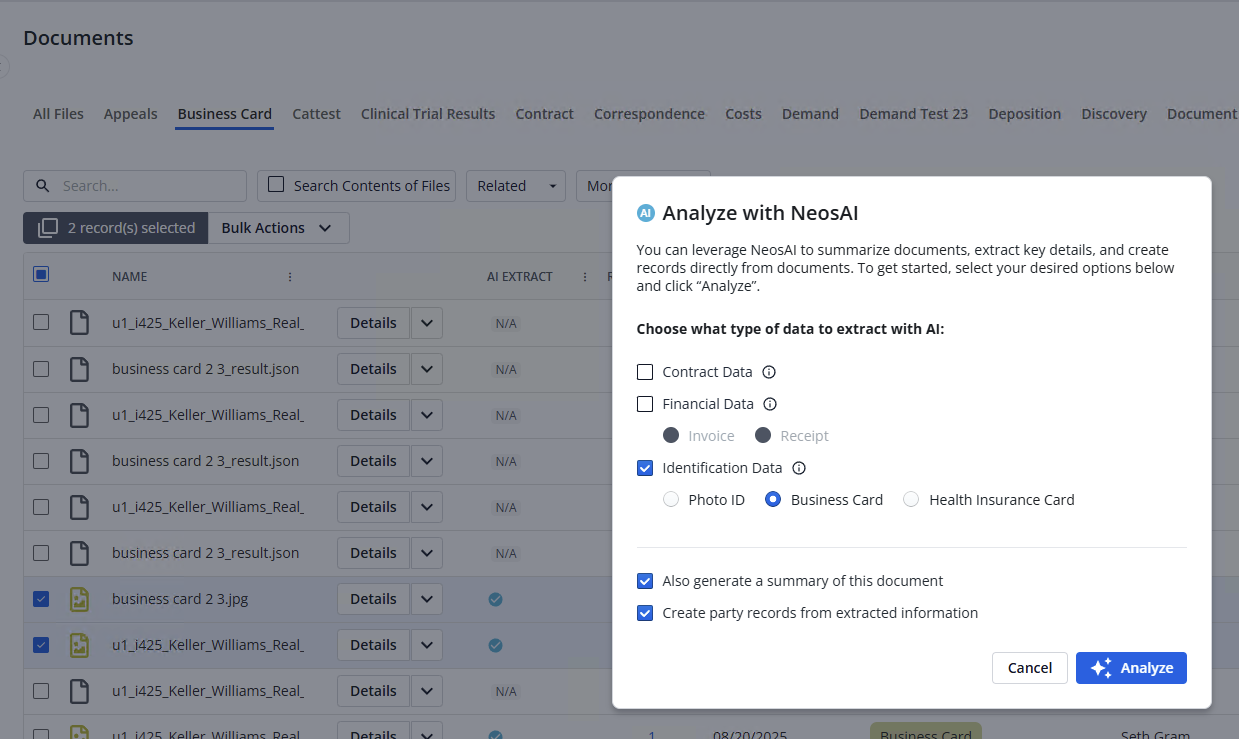Expand the Bulk Actions dropdown

(x=278, y=228)
